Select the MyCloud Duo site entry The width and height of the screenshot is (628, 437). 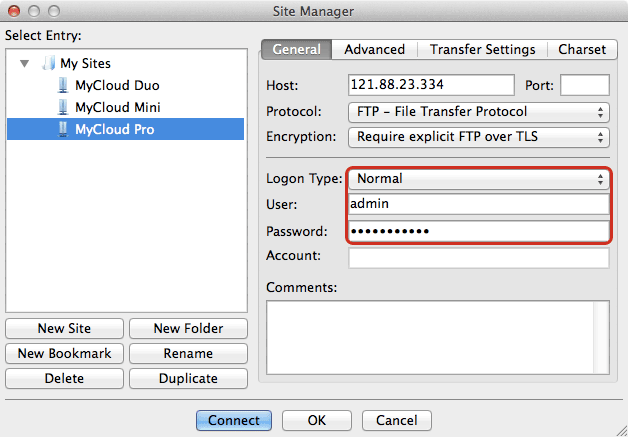(x=117, y=85)
